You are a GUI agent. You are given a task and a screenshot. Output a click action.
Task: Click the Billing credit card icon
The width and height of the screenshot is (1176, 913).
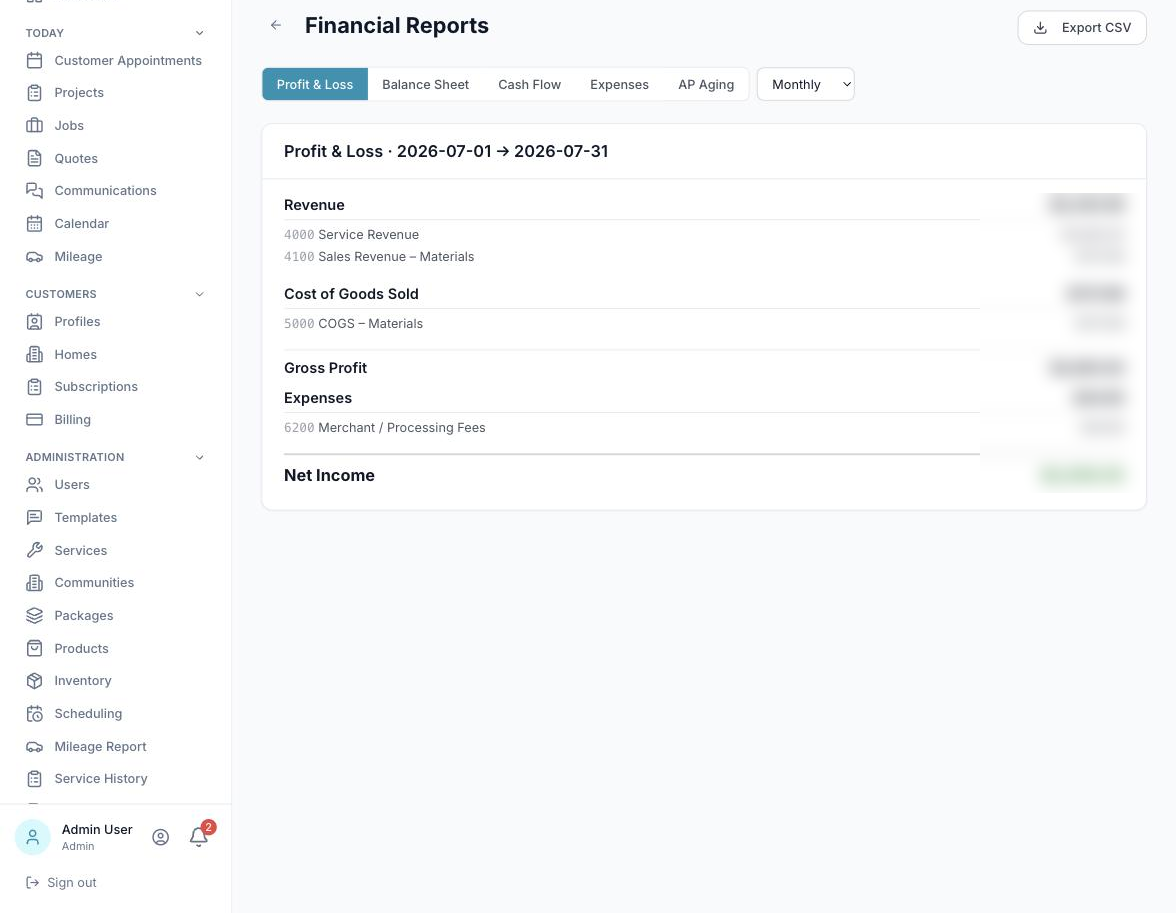click(x=34, y=419)
